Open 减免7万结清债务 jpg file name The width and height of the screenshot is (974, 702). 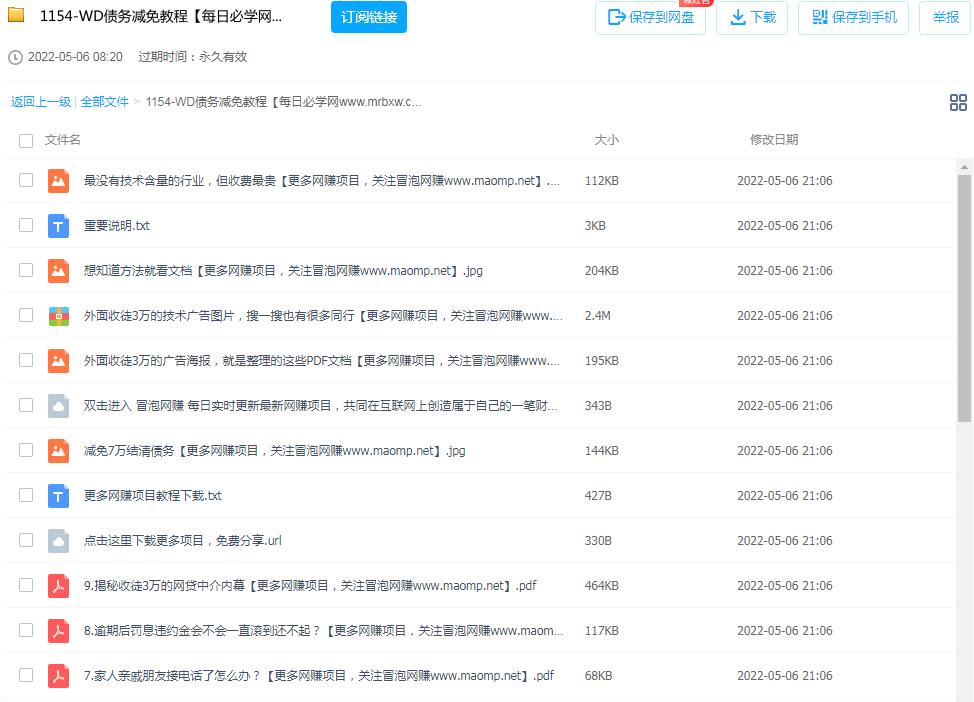pyautogui.click(x=275, y=451)
